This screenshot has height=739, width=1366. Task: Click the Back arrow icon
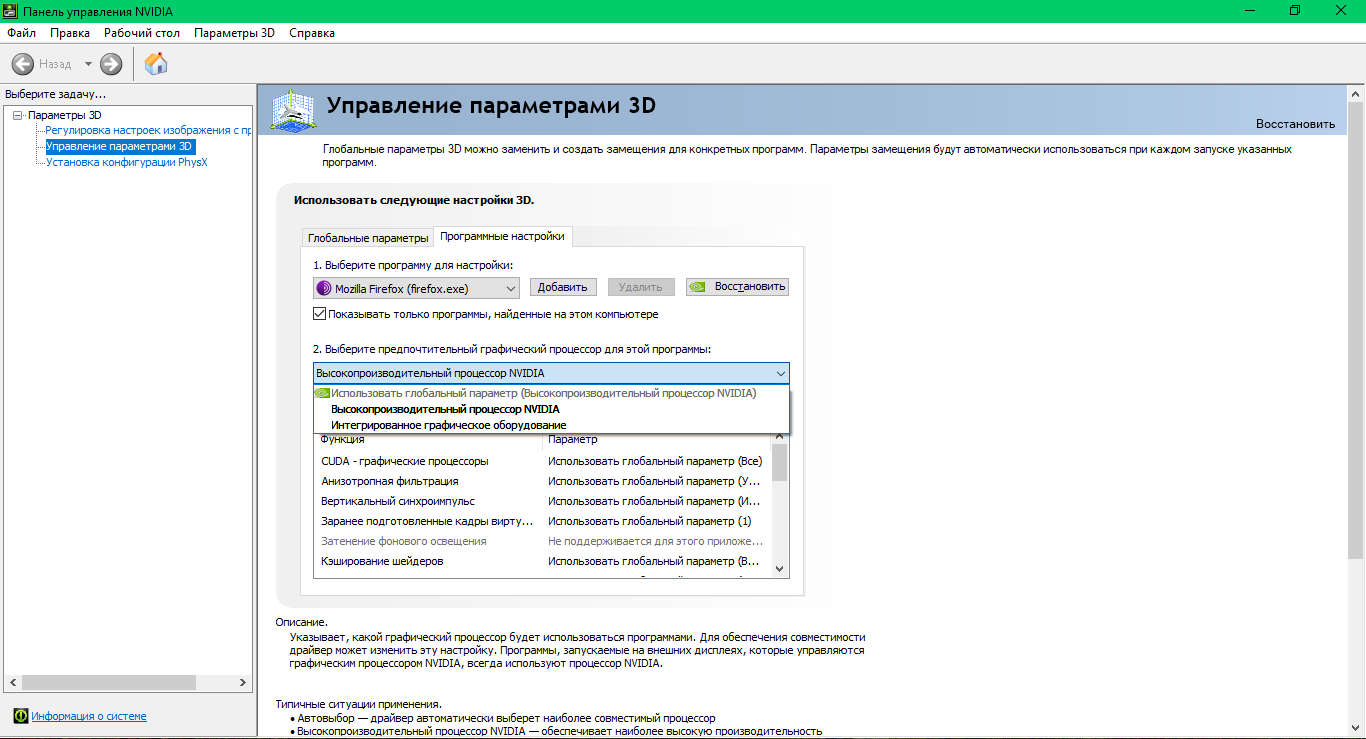tap(22, 64)
